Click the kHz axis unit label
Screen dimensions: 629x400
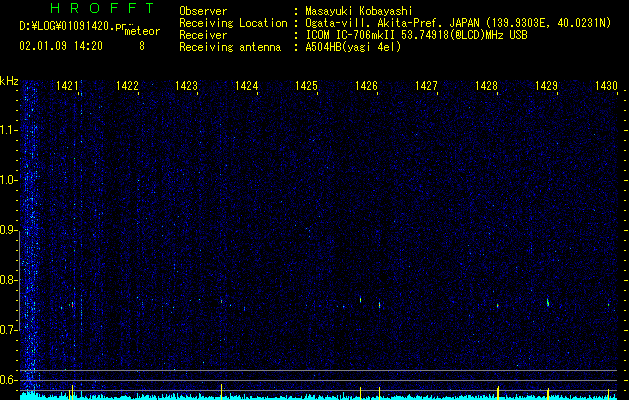pos(9,81)
